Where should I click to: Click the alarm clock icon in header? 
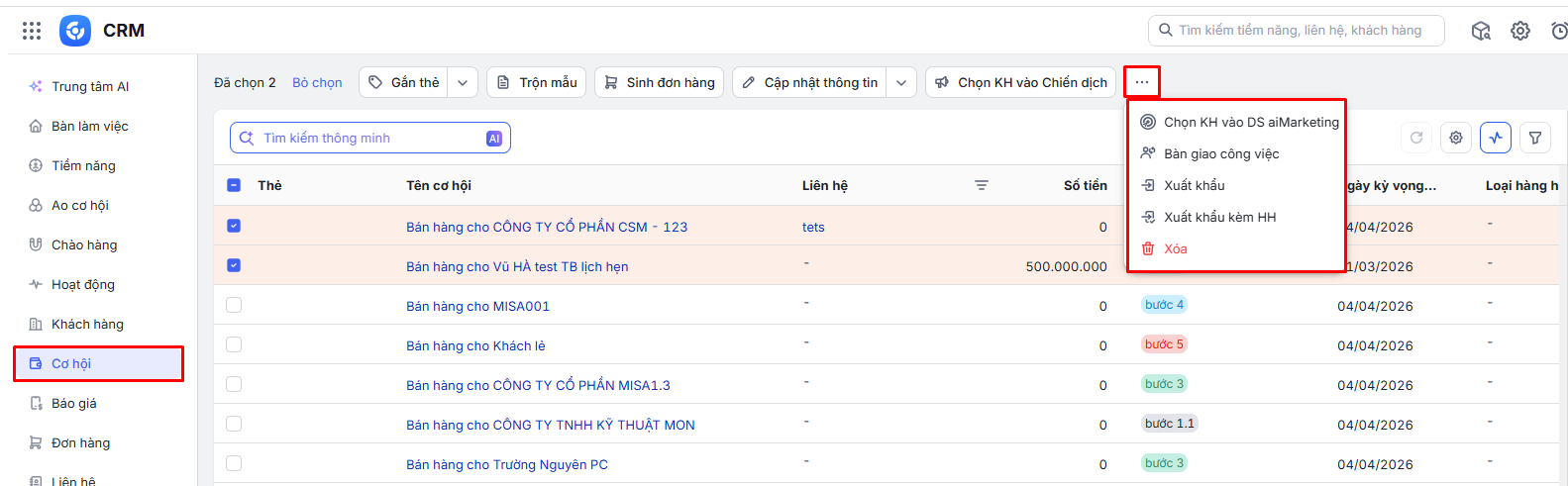[x=1559, y=31]
